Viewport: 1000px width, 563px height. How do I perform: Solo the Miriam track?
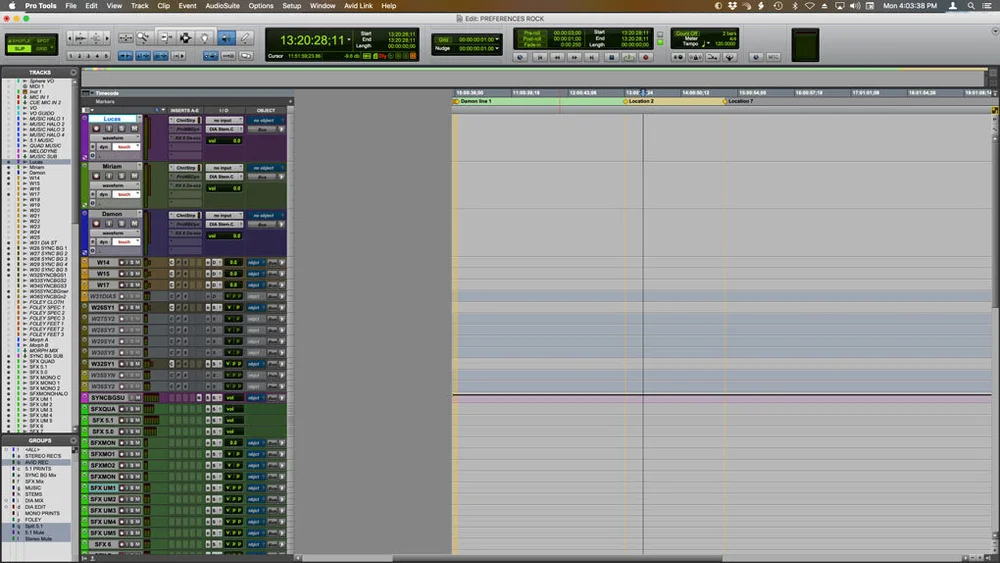122,176
